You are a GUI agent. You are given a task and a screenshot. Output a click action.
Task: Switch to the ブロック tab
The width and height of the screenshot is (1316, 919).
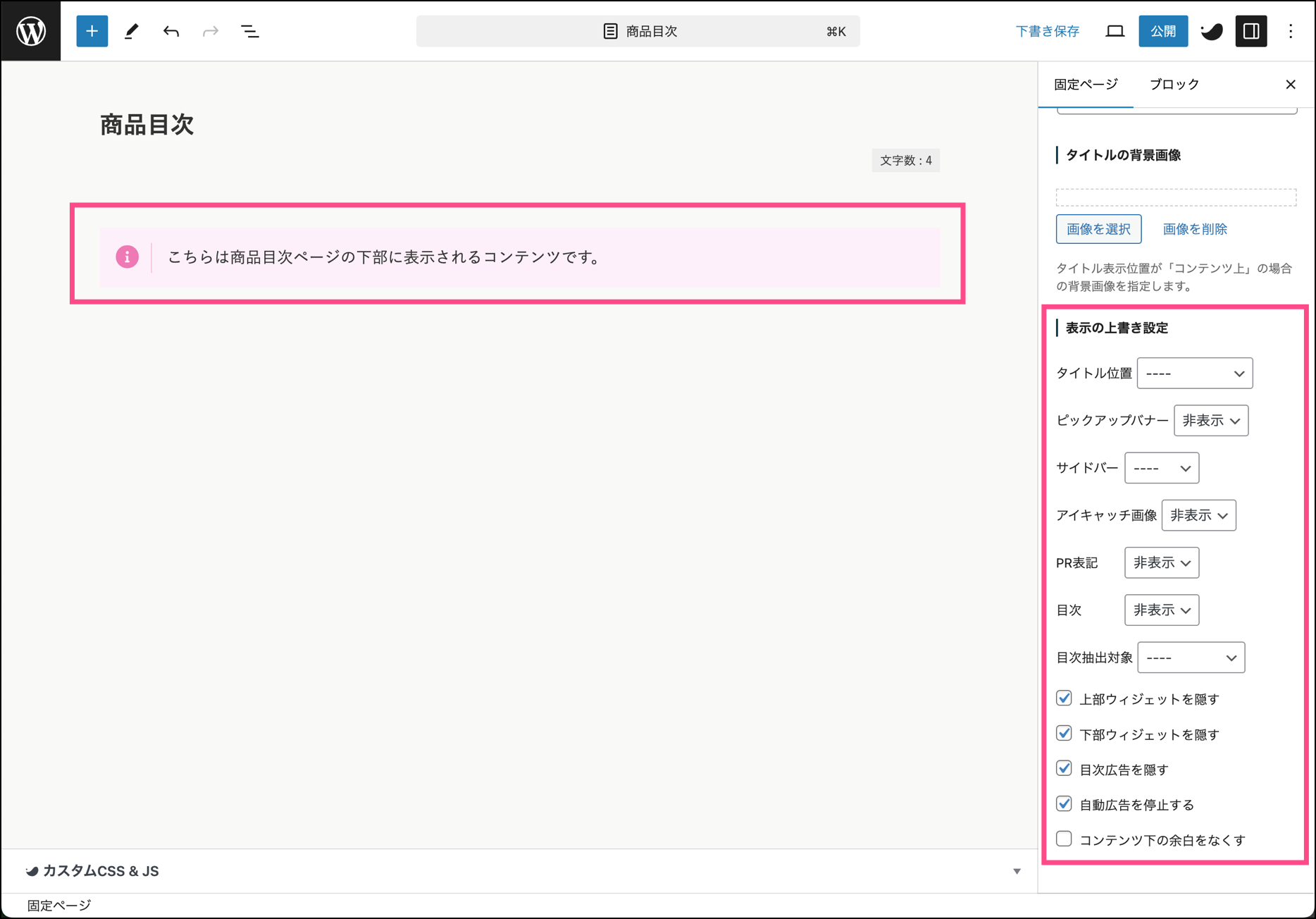coord(1174,85)
